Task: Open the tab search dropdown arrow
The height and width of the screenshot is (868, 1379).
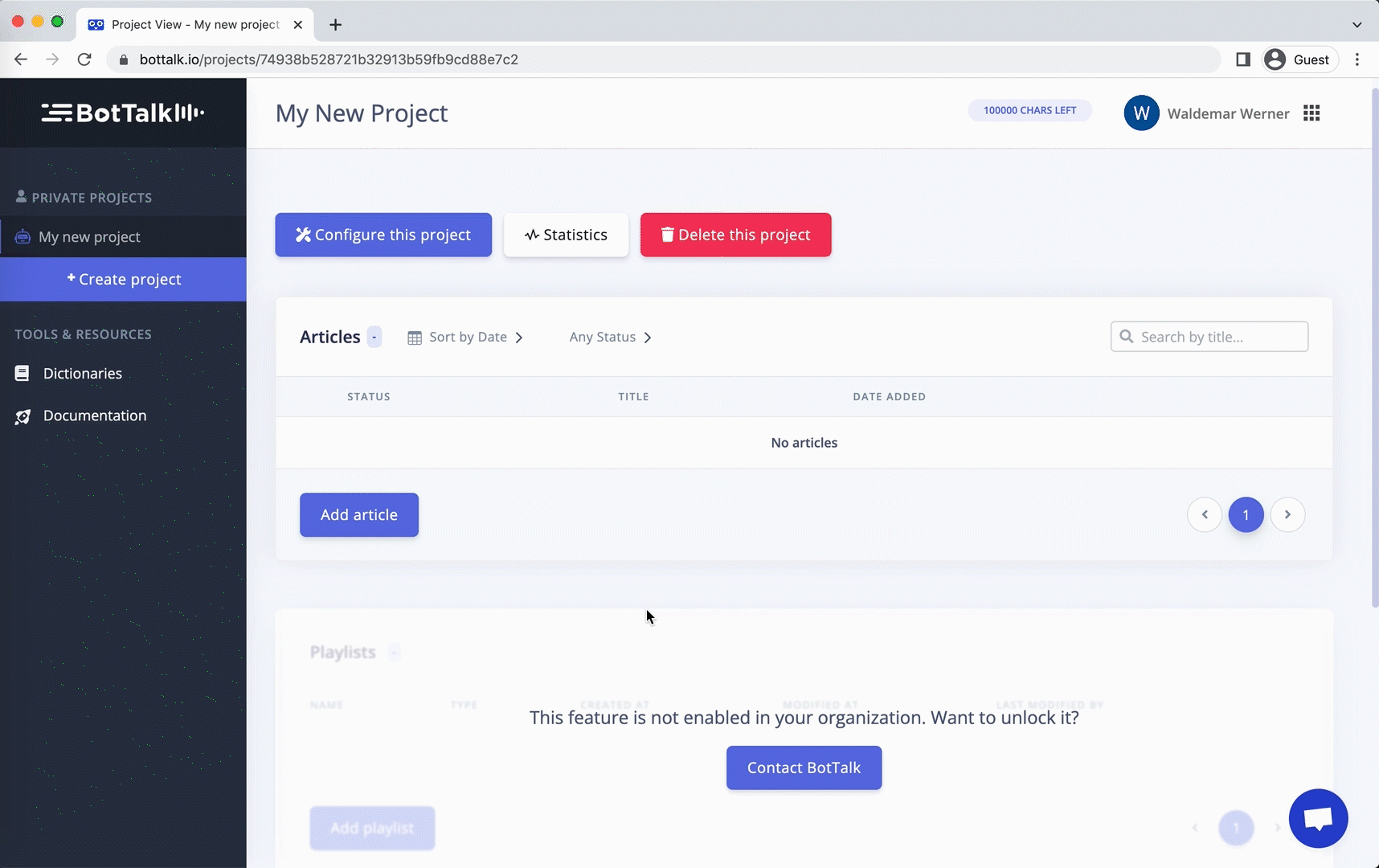Action: pyautogui.click(x=1356, y=25)
